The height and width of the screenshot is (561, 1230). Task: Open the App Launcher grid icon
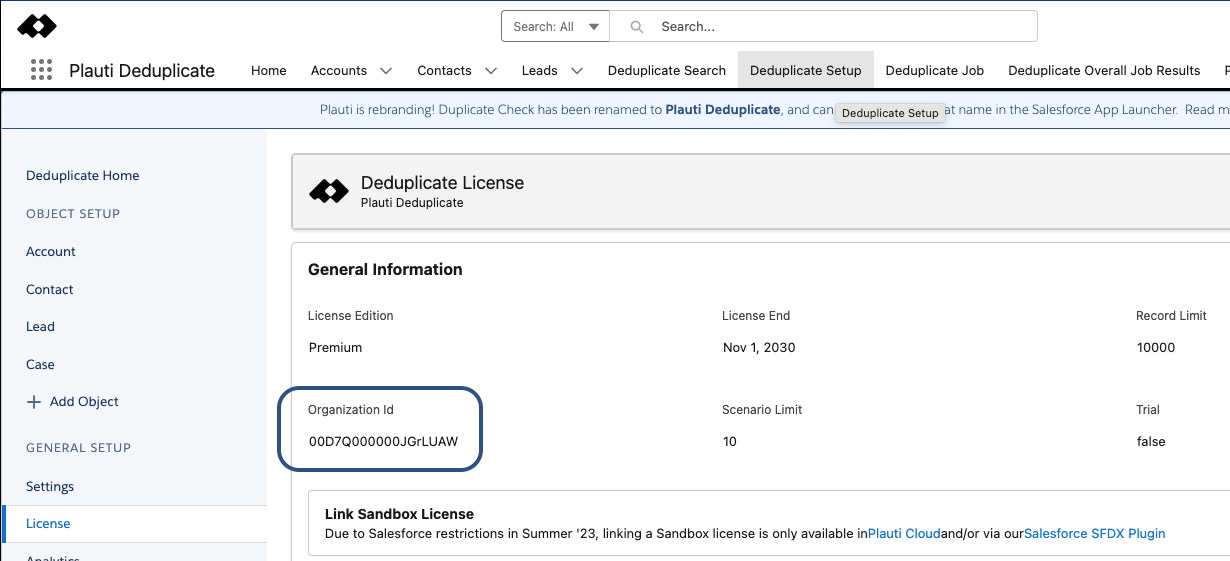41,70
